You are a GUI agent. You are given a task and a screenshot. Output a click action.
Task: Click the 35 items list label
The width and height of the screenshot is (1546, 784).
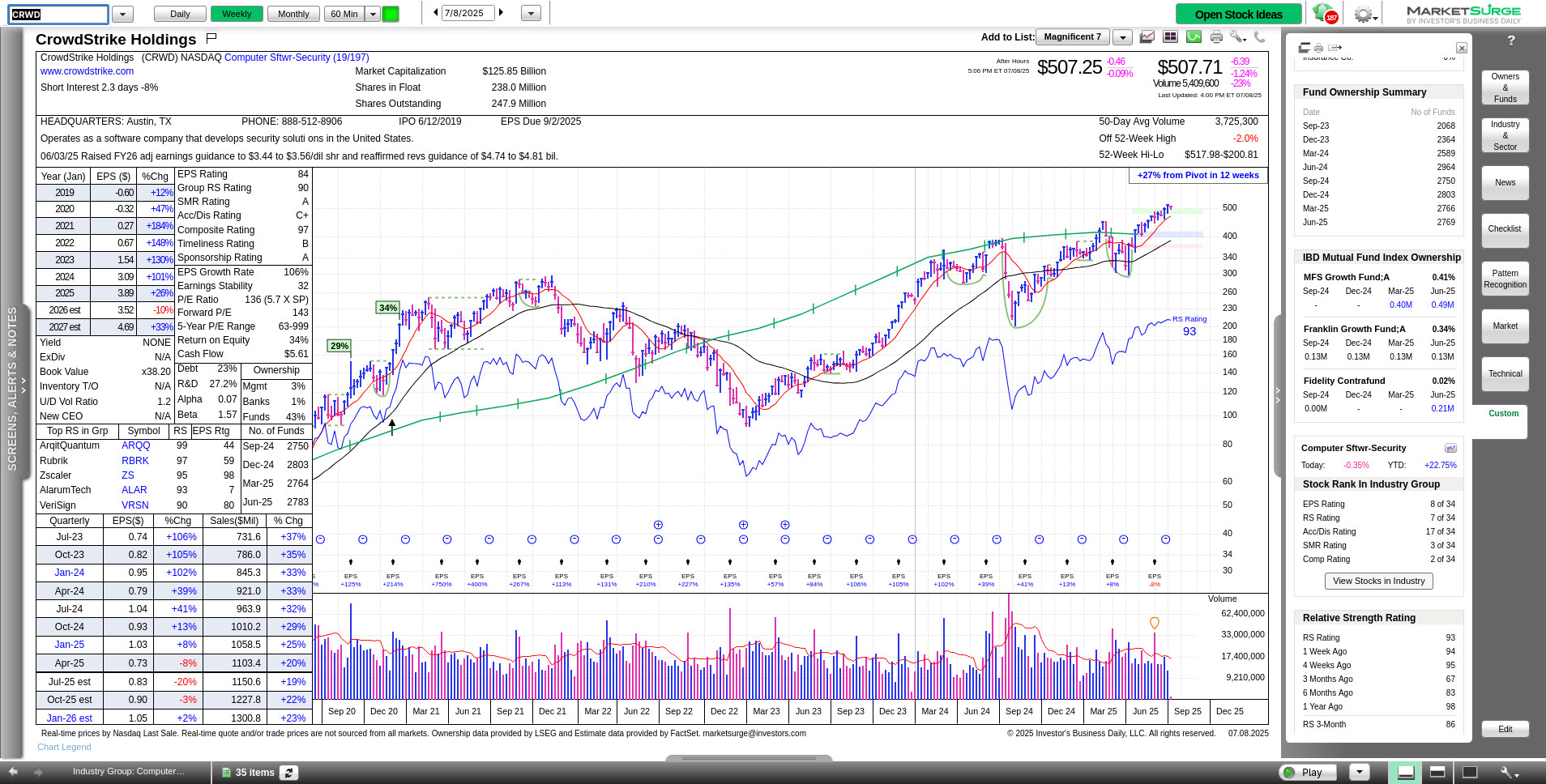coord(254,773)
